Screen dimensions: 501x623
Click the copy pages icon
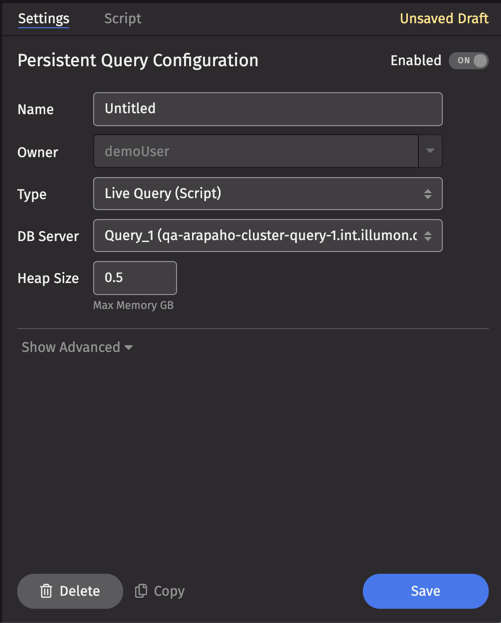point(141,591)
